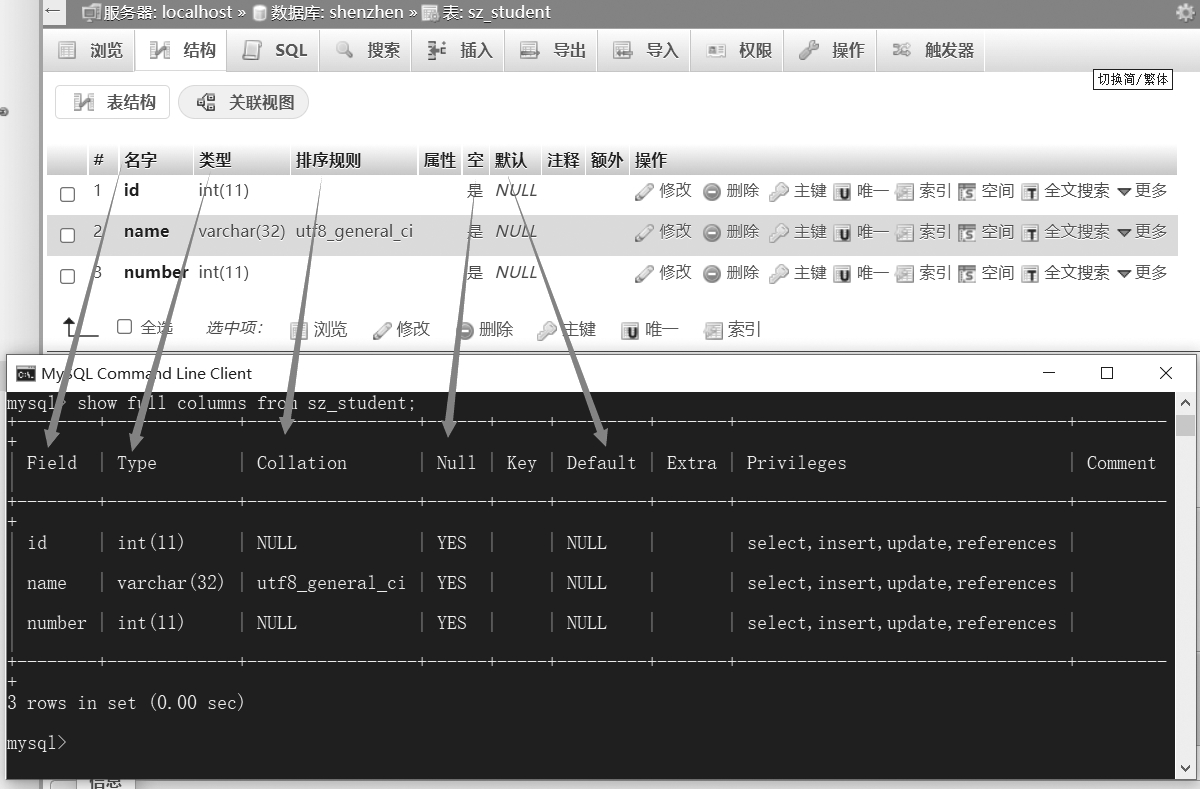Click the console scrollbar up arrow
The width and height of the screenshot is (1200, 789).
[1185, 403]
